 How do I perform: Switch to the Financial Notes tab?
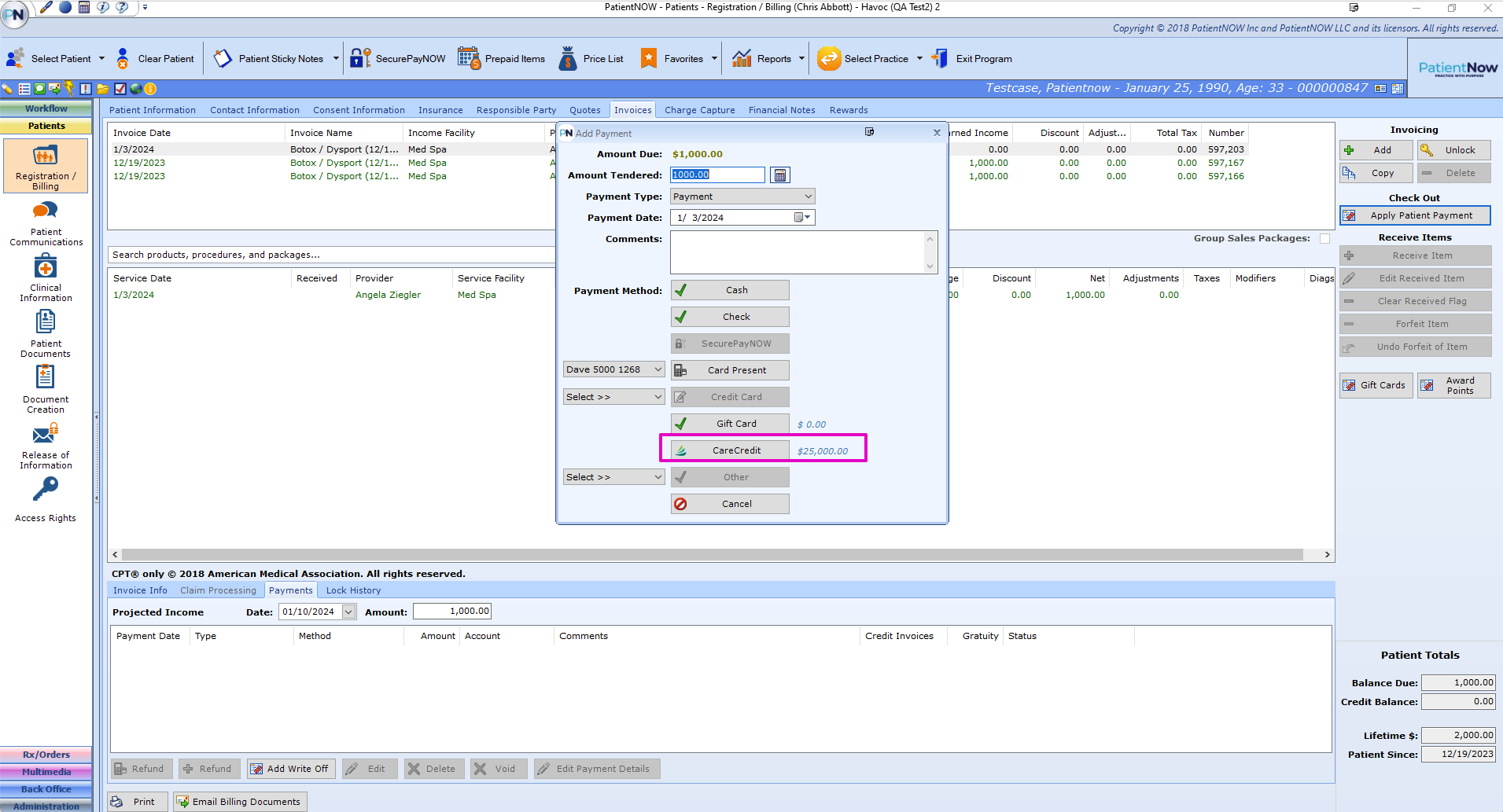(x=781, y=109)
